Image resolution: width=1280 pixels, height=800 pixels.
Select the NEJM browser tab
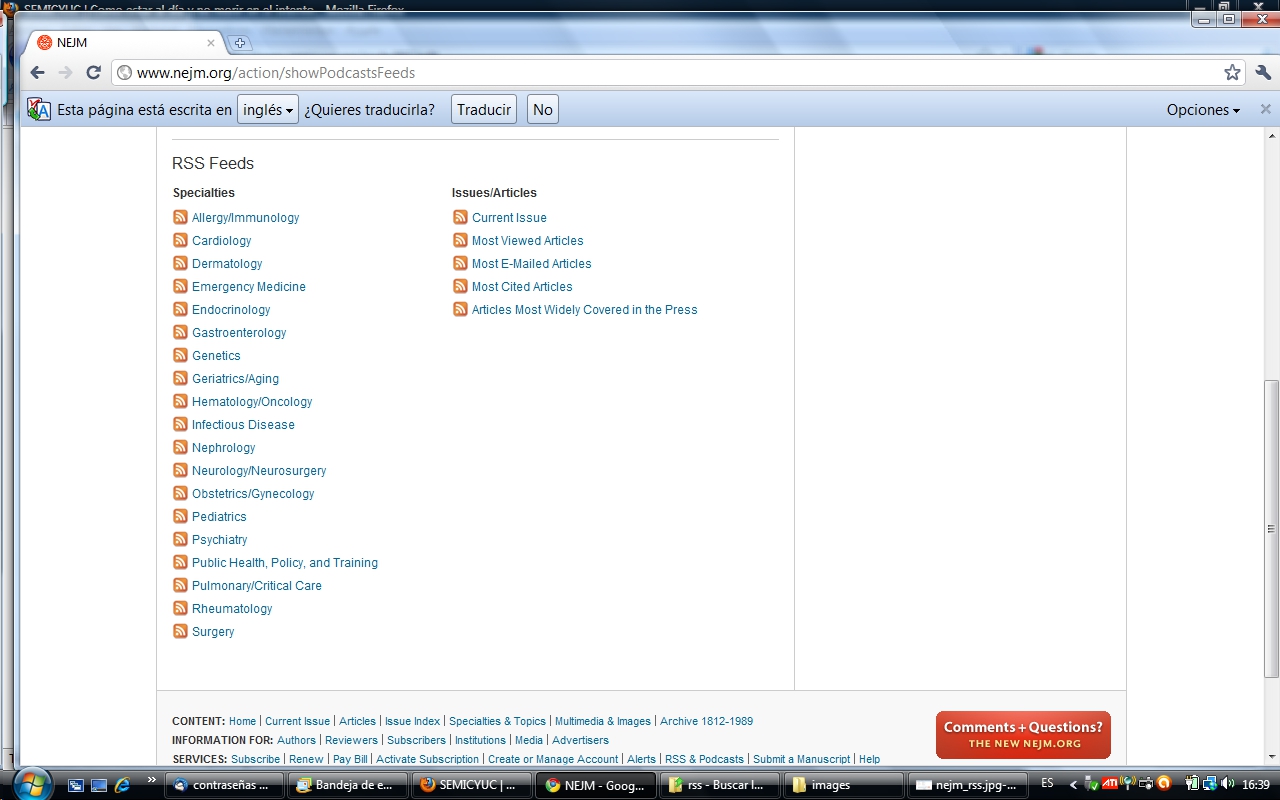pyautogui.click(x=125, y=43)
